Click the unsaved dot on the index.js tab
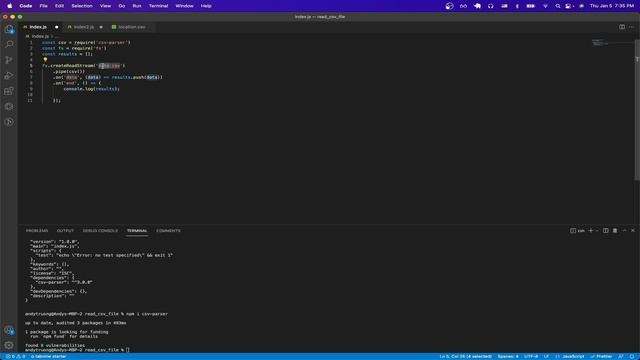 pos(56,27)
